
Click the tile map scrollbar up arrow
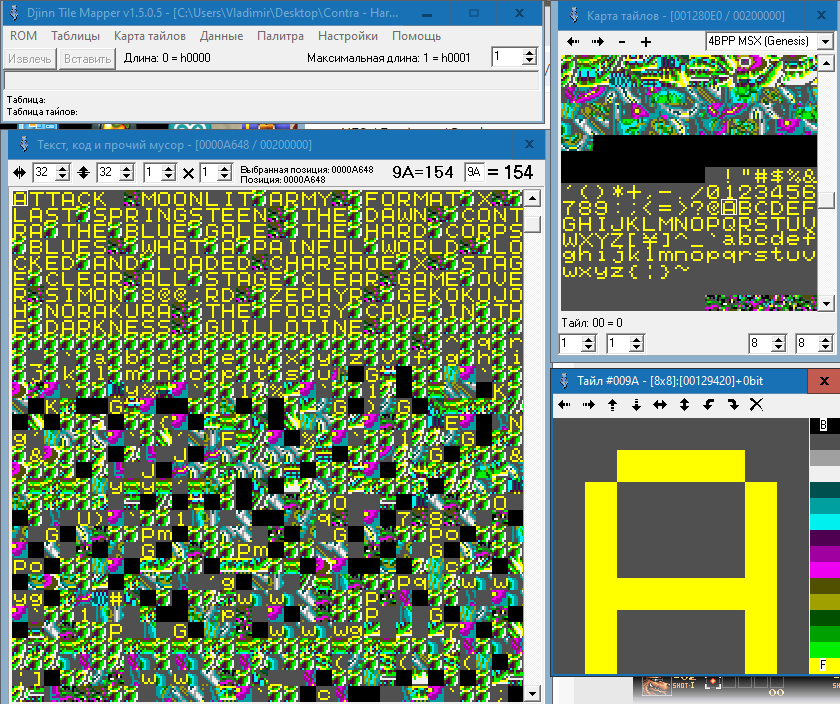click(x=826, y=63)
